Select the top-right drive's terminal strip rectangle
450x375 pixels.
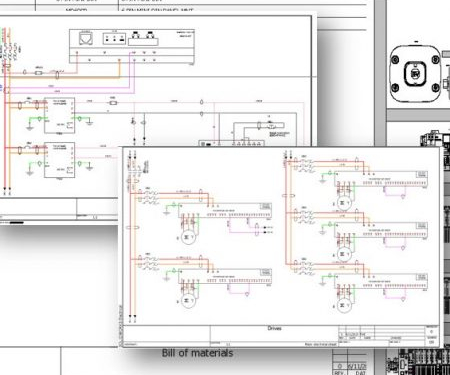point(381,179)
